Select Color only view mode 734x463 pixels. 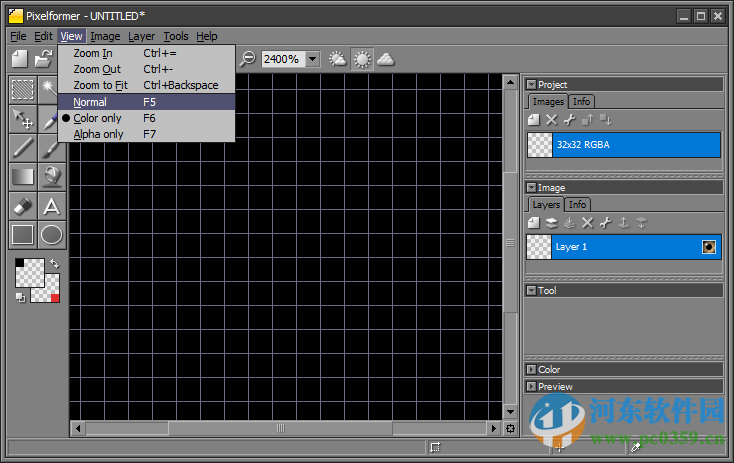click(97, 118)
